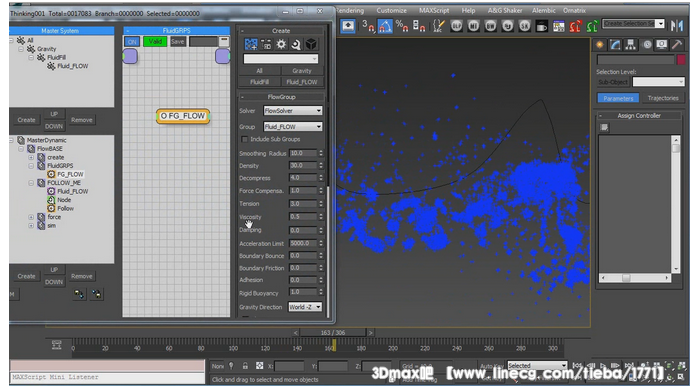The width and height of the screenshot is (693, 390).
Task: Toggle the ON button in FluidGRPS
Action: coord(132,42)
